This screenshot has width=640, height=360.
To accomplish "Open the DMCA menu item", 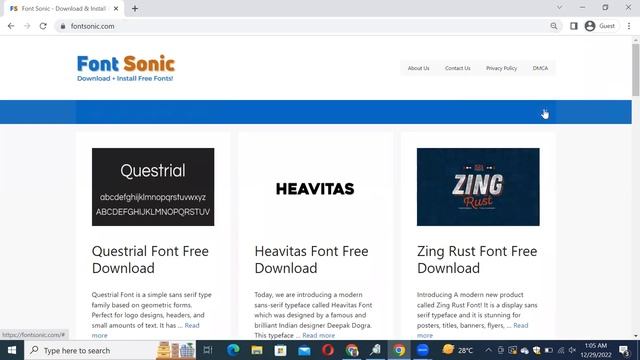I will (x=540, y=68).
